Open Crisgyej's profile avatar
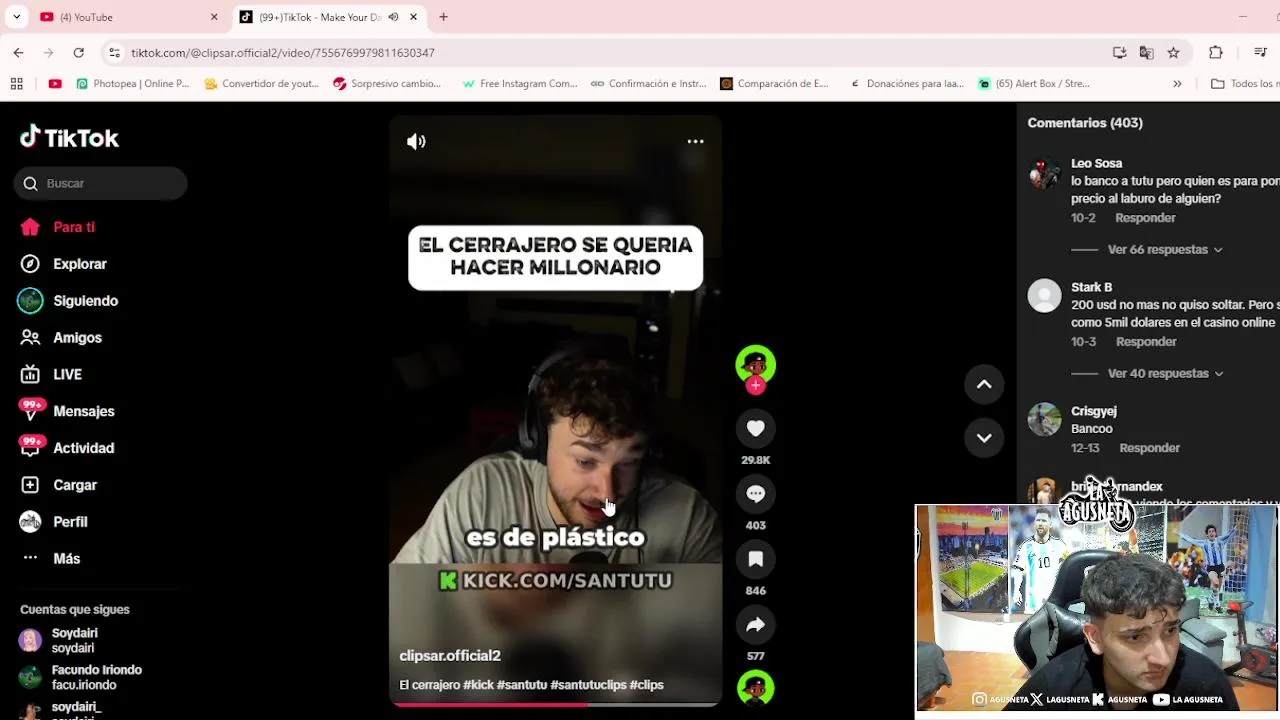 click(1044, 420)
